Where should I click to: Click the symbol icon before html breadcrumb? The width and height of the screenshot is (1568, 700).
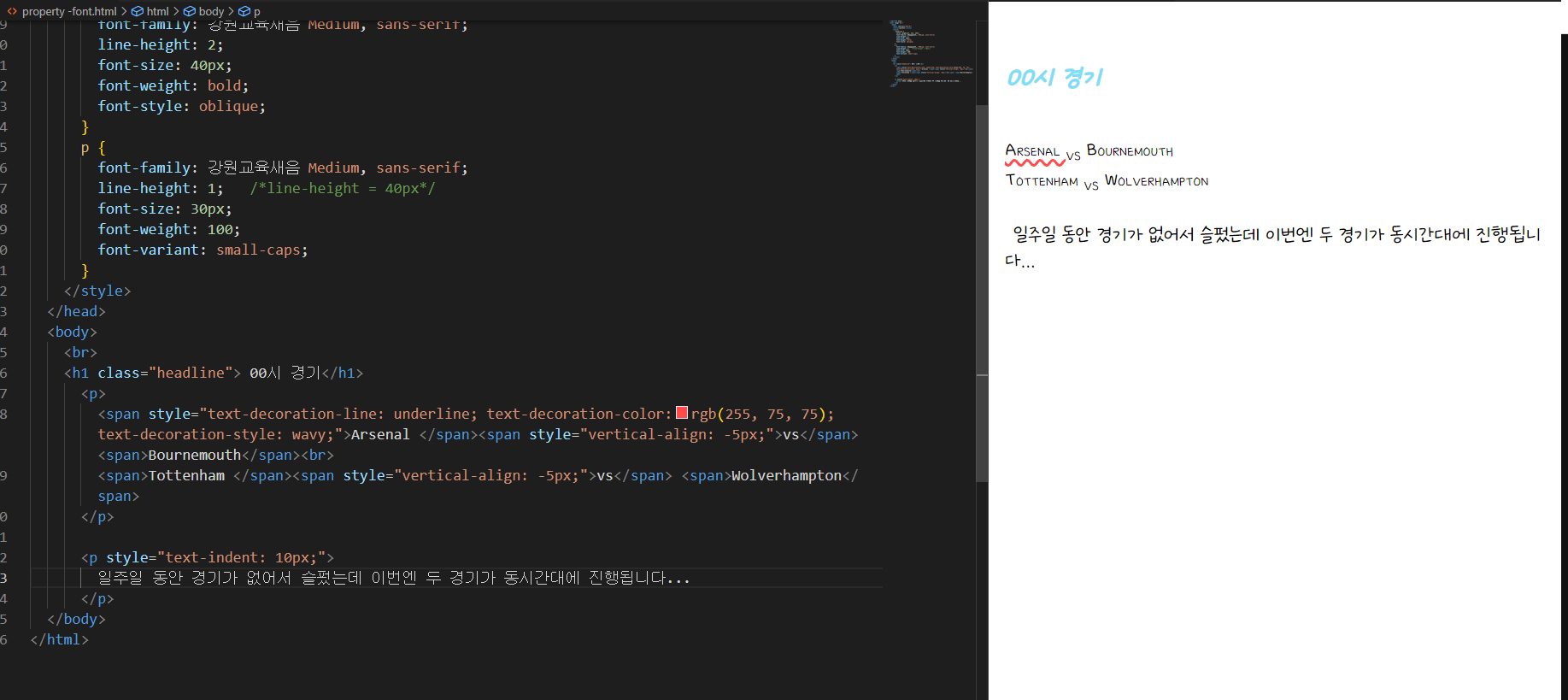(138, 11)
